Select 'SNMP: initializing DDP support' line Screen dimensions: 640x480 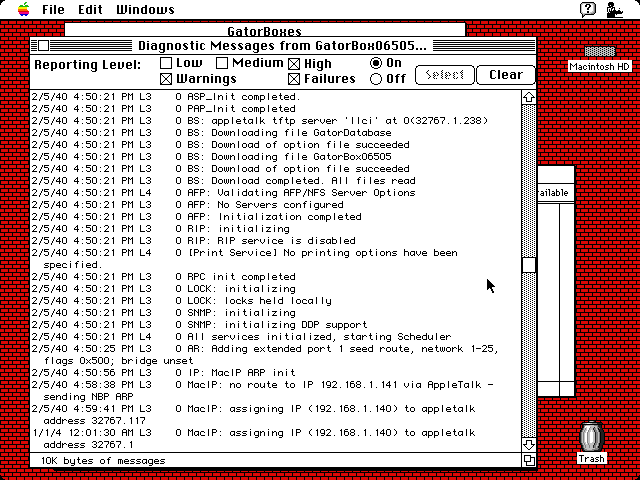[276, 325]
